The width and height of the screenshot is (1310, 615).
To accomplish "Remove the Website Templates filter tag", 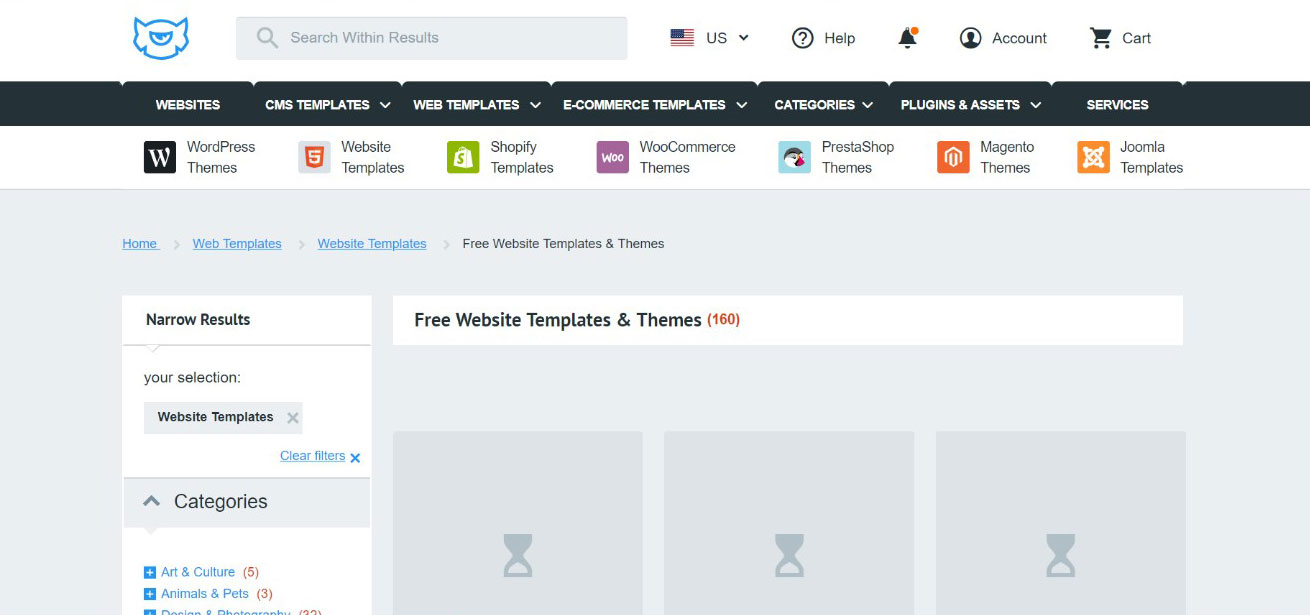I will pos(293,418).
